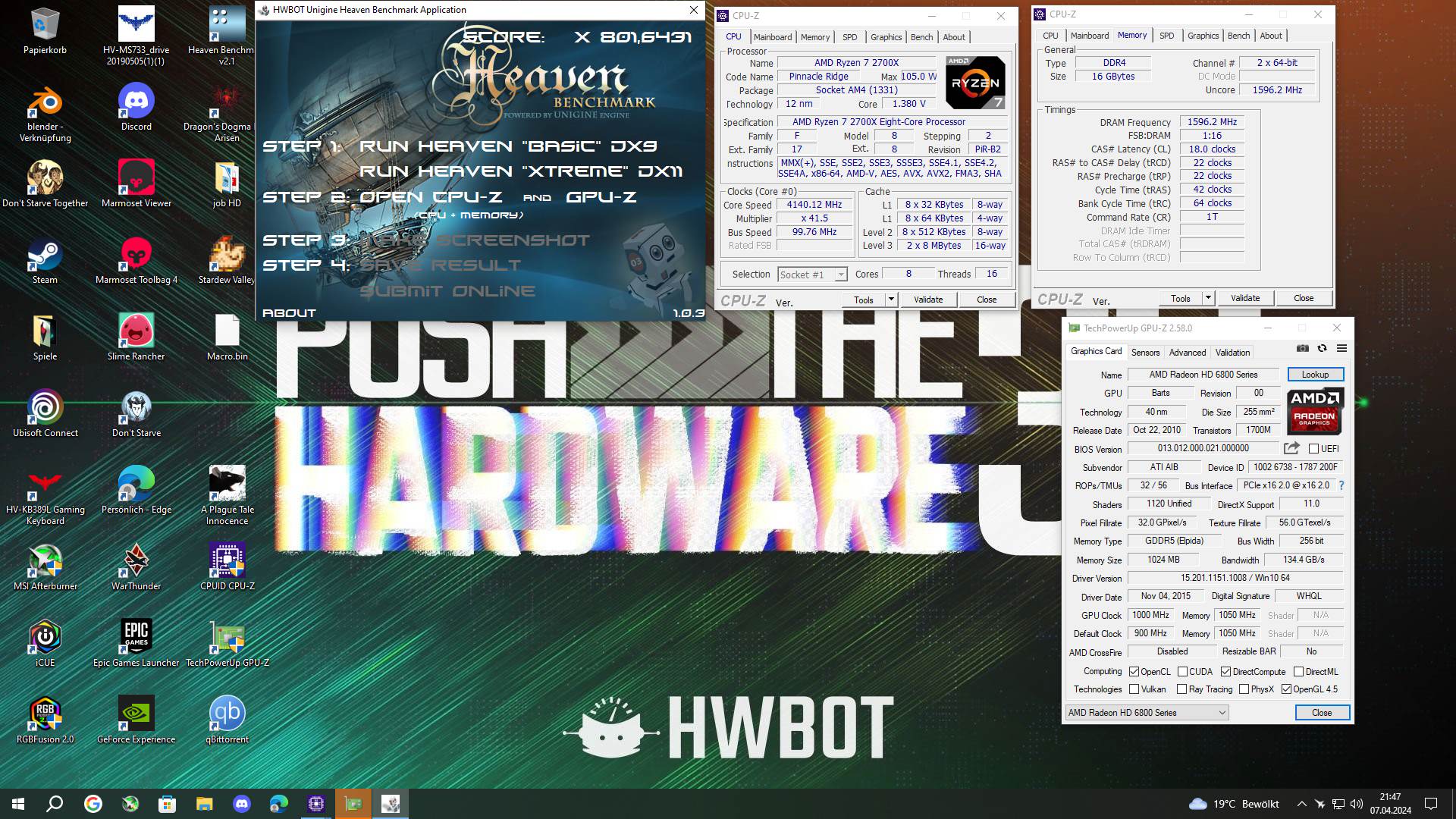This screenshot has width=1456, height=819.
Task: Open MSI Afterburner desktop icon
Action: click(x=45, y=566)
